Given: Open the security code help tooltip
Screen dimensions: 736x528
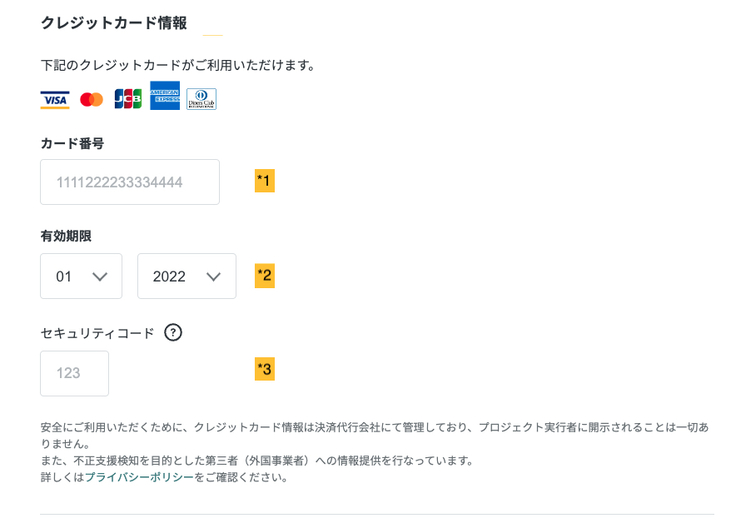Looking at the screenshot, I should [173, 333].
